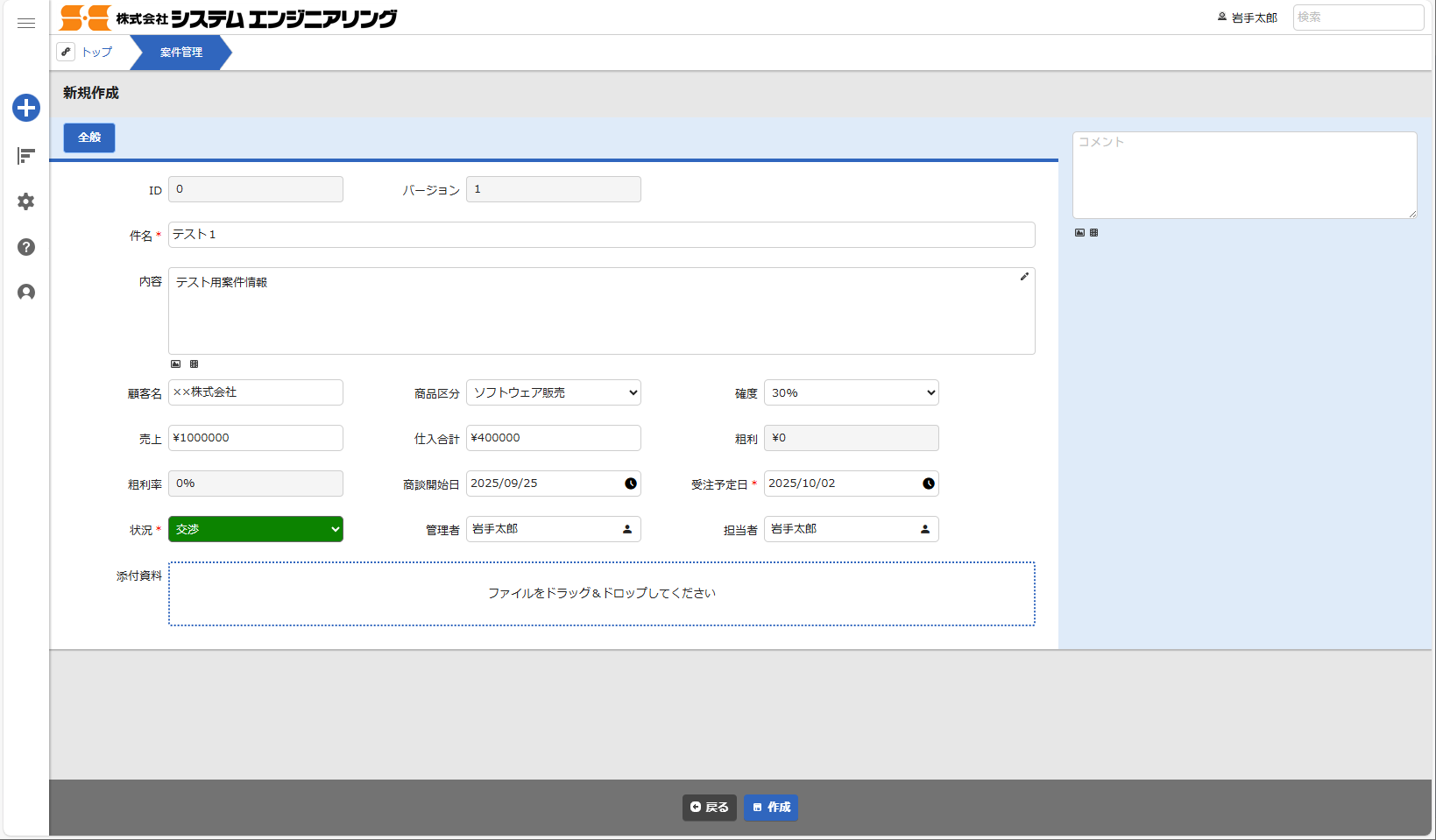
Task: Go to 案件管理 breadcrumb
Action: [x=180, y=53]
